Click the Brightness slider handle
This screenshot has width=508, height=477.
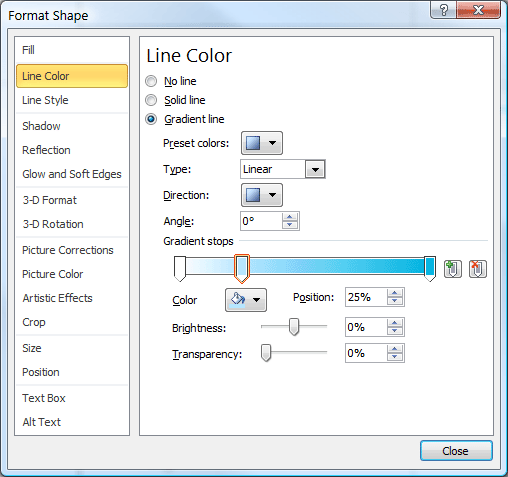[294, 327]
